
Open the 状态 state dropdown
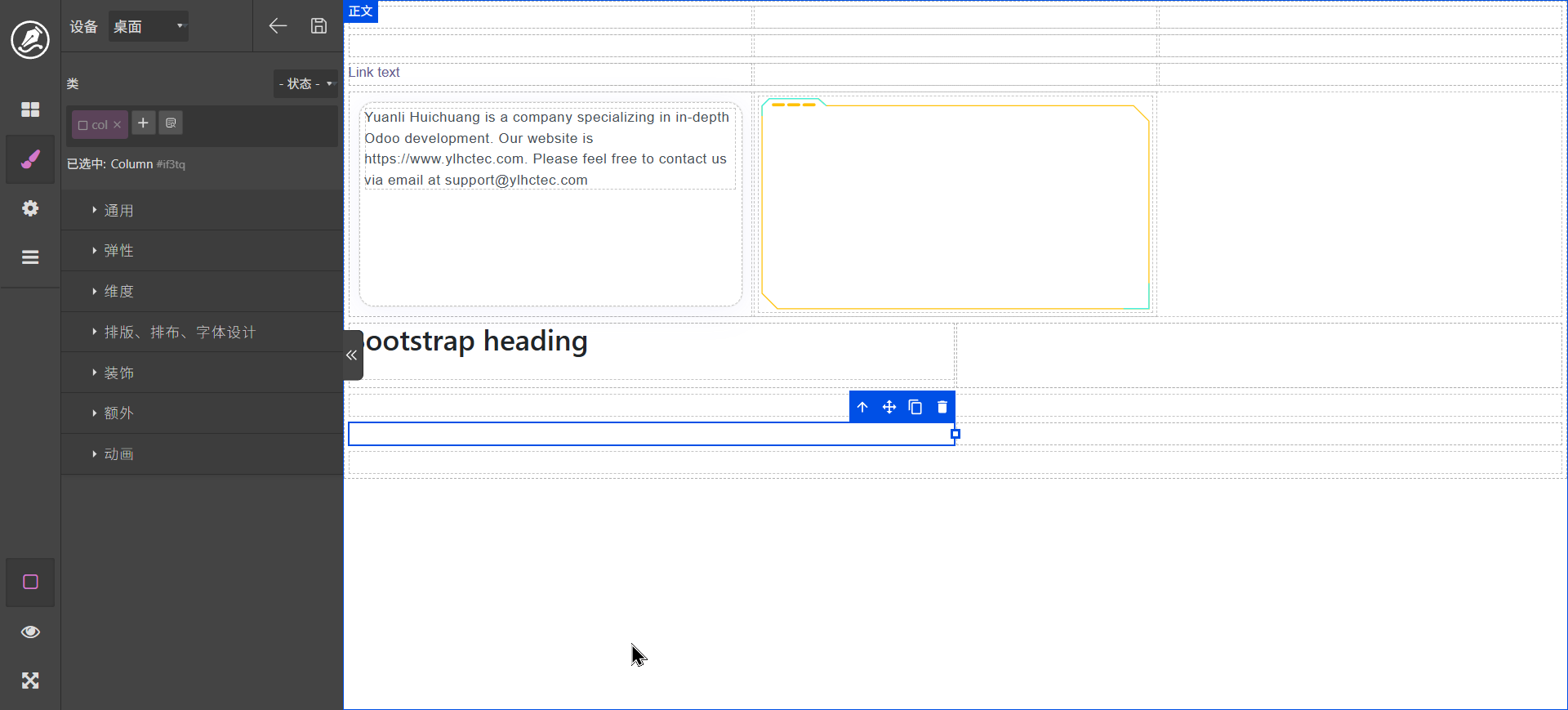click(305, 83)
